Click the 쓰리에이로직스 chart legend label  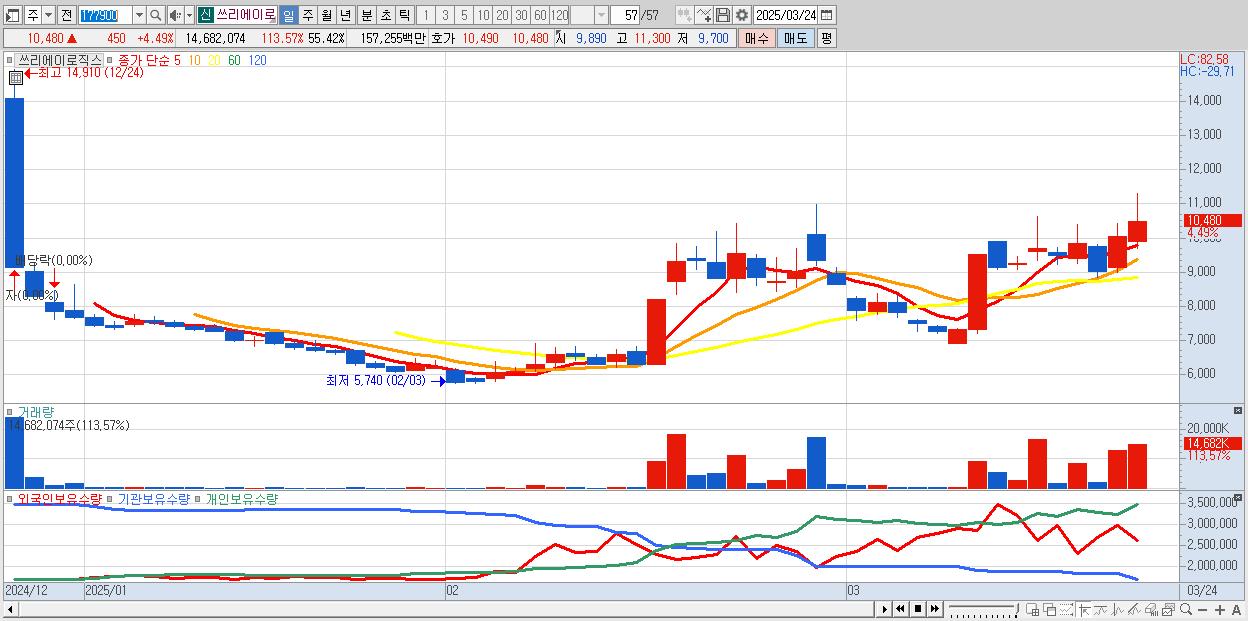click(x=60, y=60)
